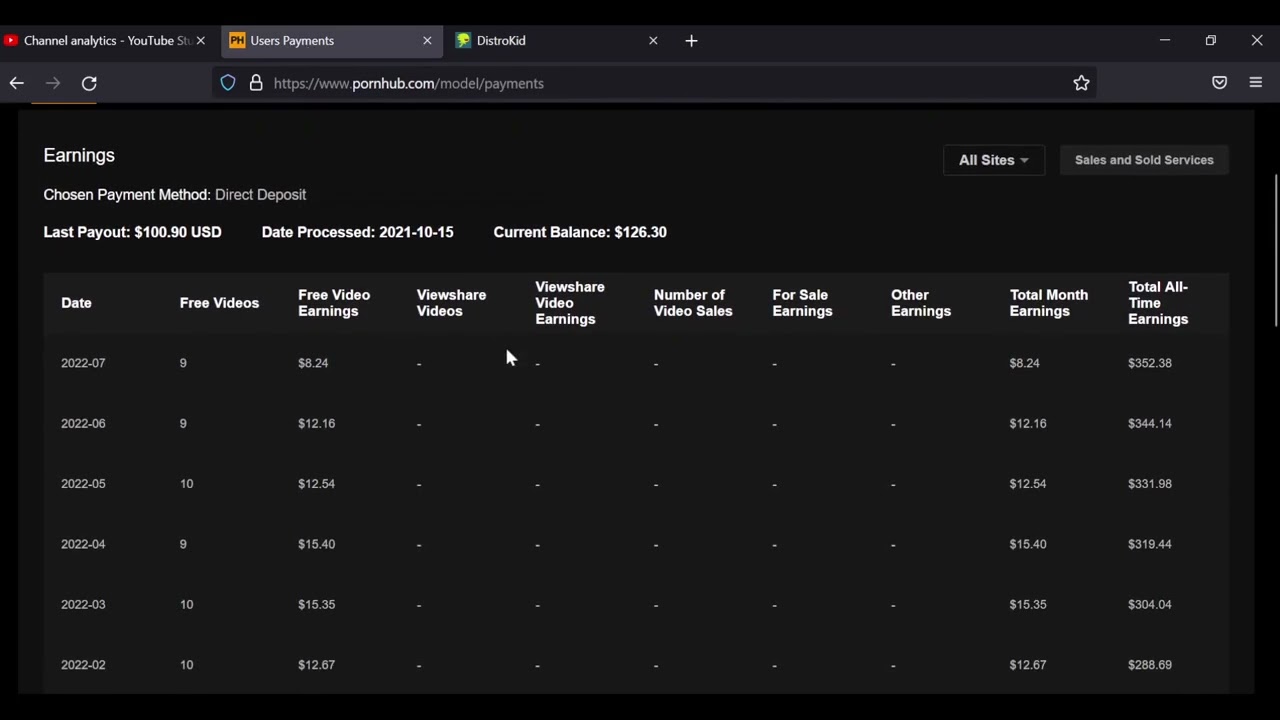Click the Total All-Time Earnings header
1280x720 pixels.
click(x=1158, y=303)
